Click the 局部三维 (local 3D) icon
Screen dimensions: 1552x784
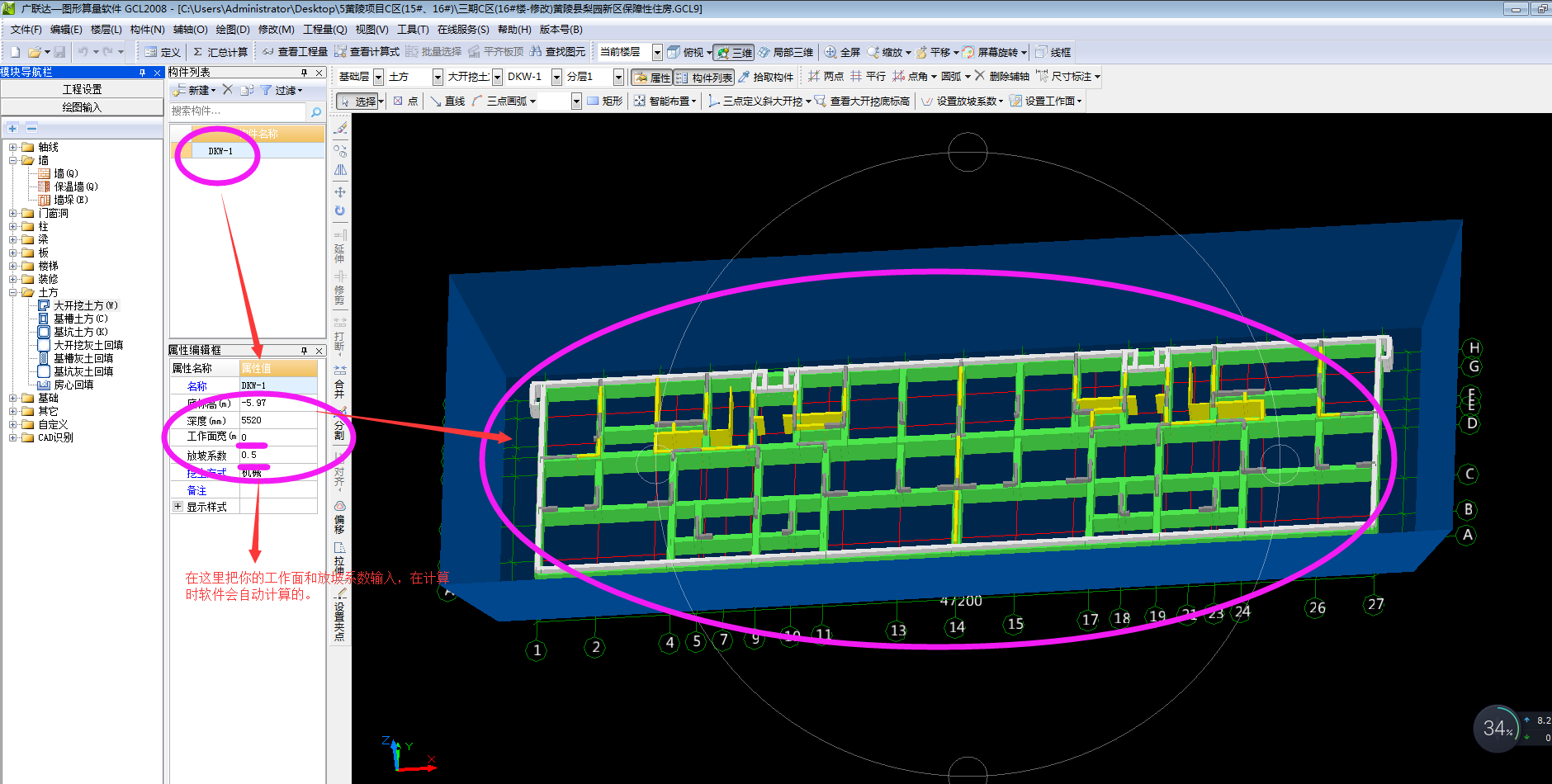(764, 52)
